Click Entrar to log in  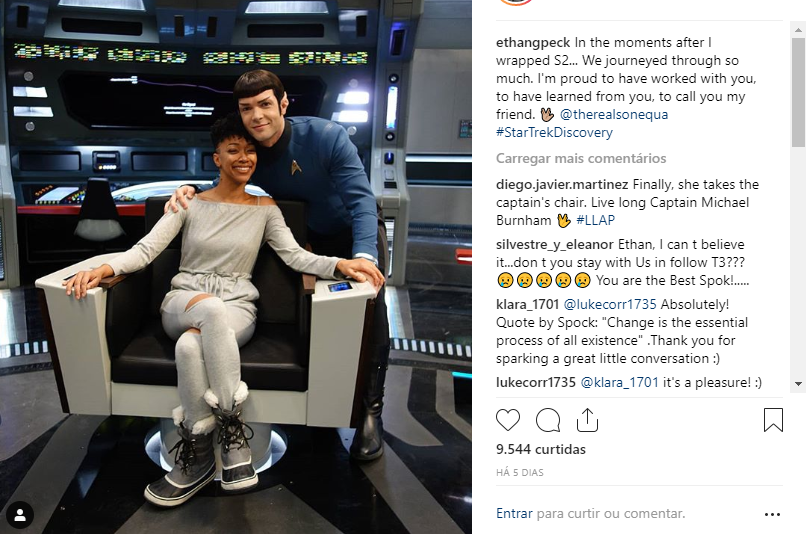(514, 513)
